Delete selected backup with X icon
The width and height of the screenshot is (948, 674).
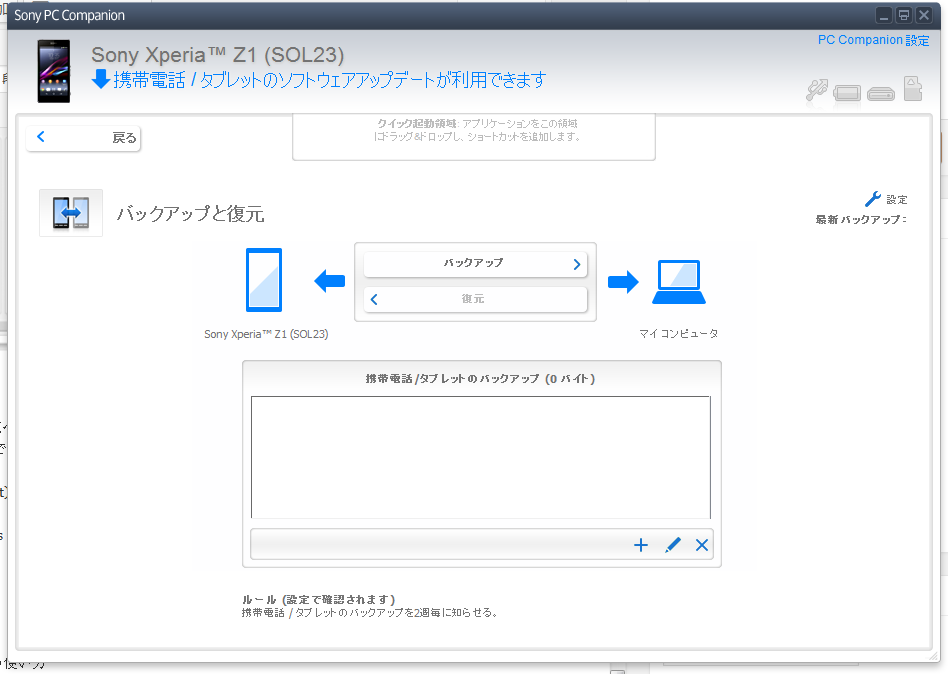tap(702, 545)
